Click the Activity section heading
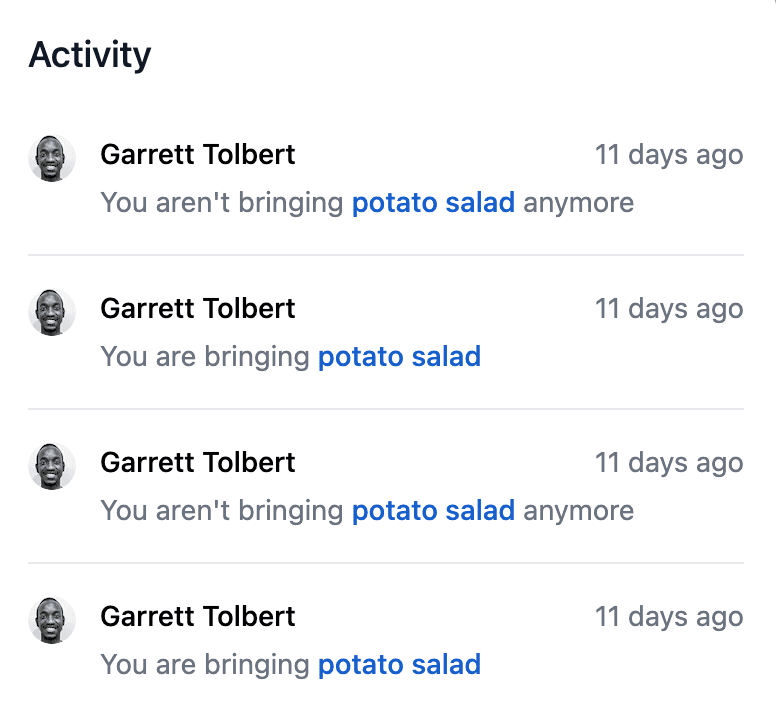This screenshot has height=716, width=776. pos(90,55)
